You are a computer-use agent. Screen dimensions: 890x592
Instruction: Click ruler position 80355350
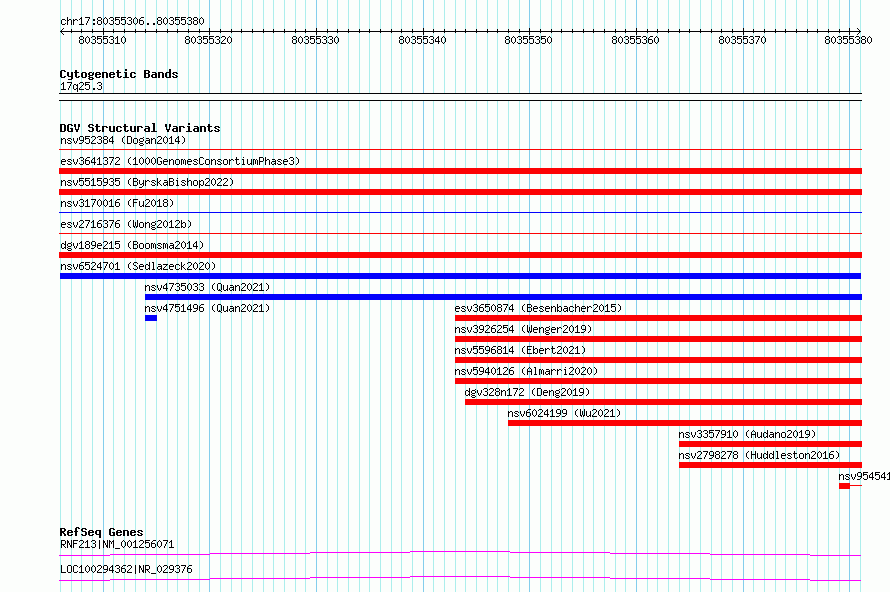click(528, 40)
